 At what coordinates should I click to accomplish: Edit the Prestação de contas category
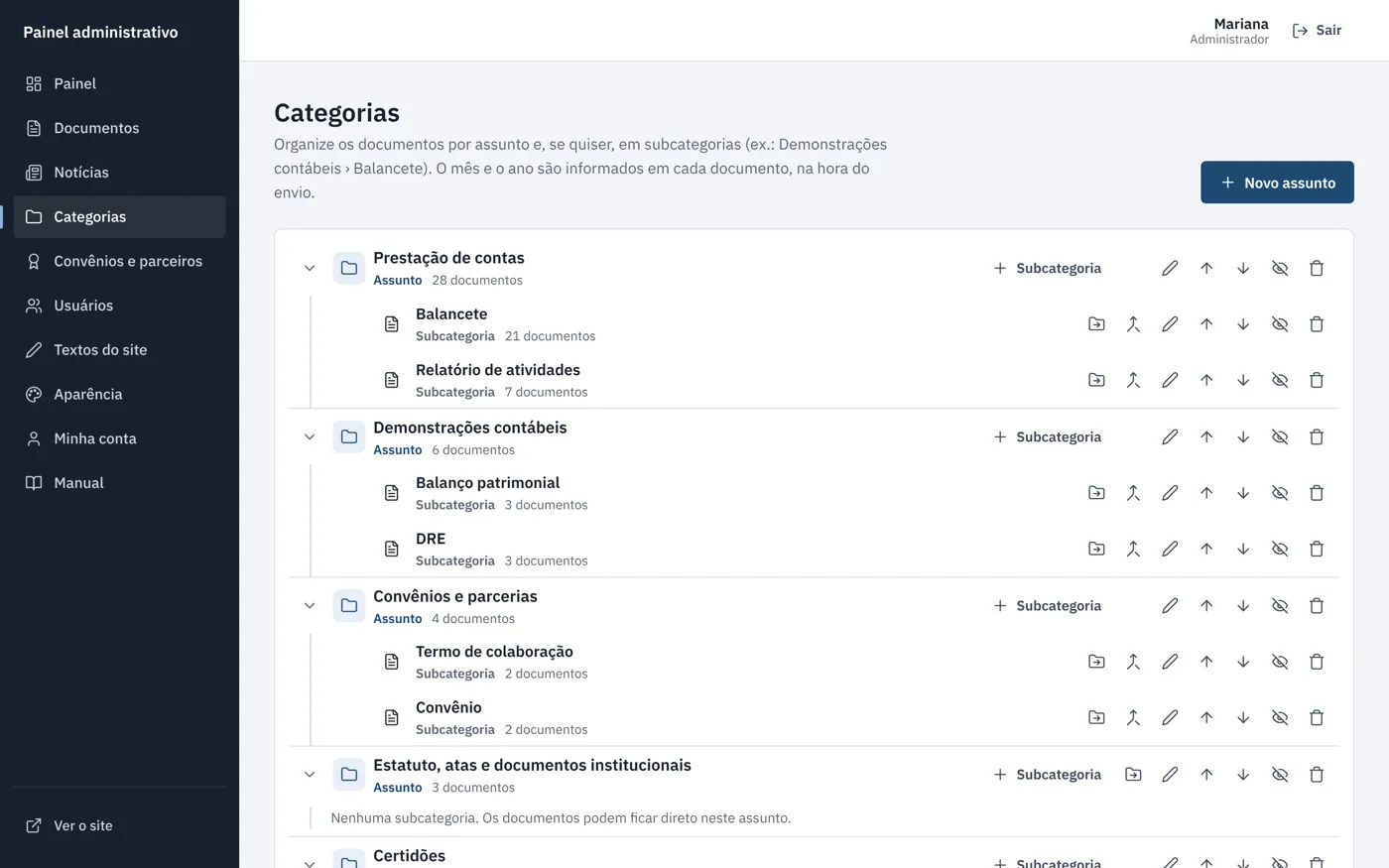pyautogui.click(x=1170, y=268)
